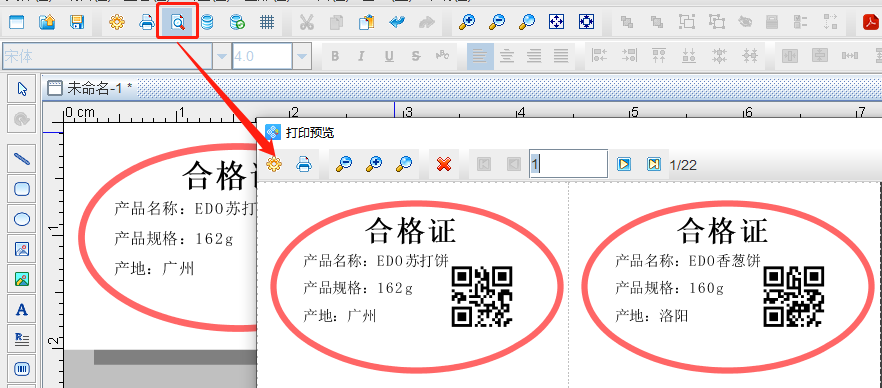Image resolution: width=882 pixels, height=388 pixels.
Task: Toggle bold text formatting
Action: [x=335, y=56]
